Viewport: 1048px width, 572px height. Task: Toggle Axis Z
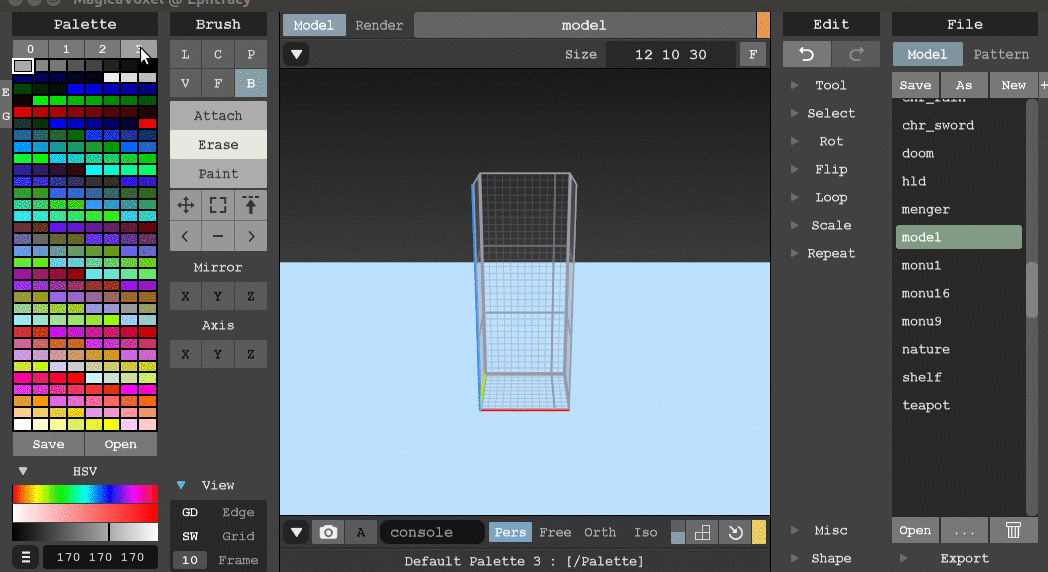[251, 354]
